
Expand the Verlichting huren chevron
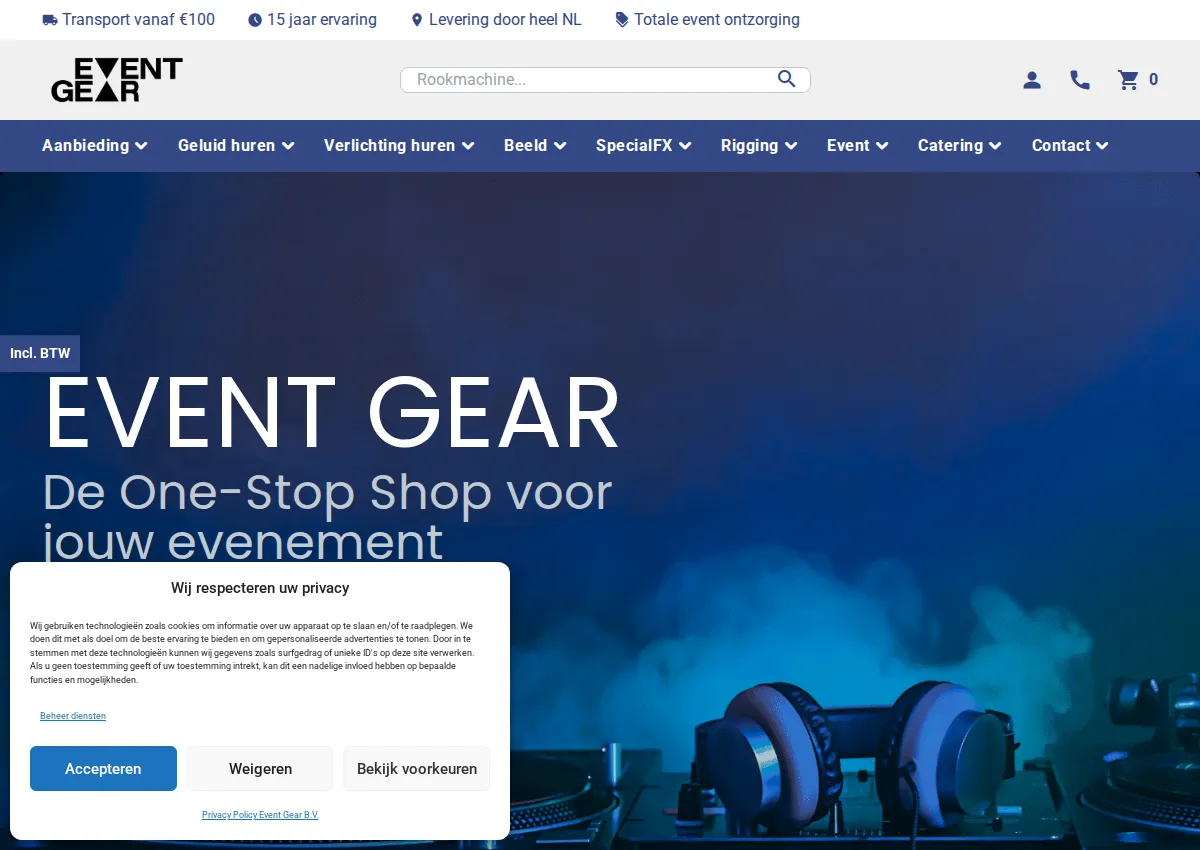pyautogui.click(x=468, y=146)
